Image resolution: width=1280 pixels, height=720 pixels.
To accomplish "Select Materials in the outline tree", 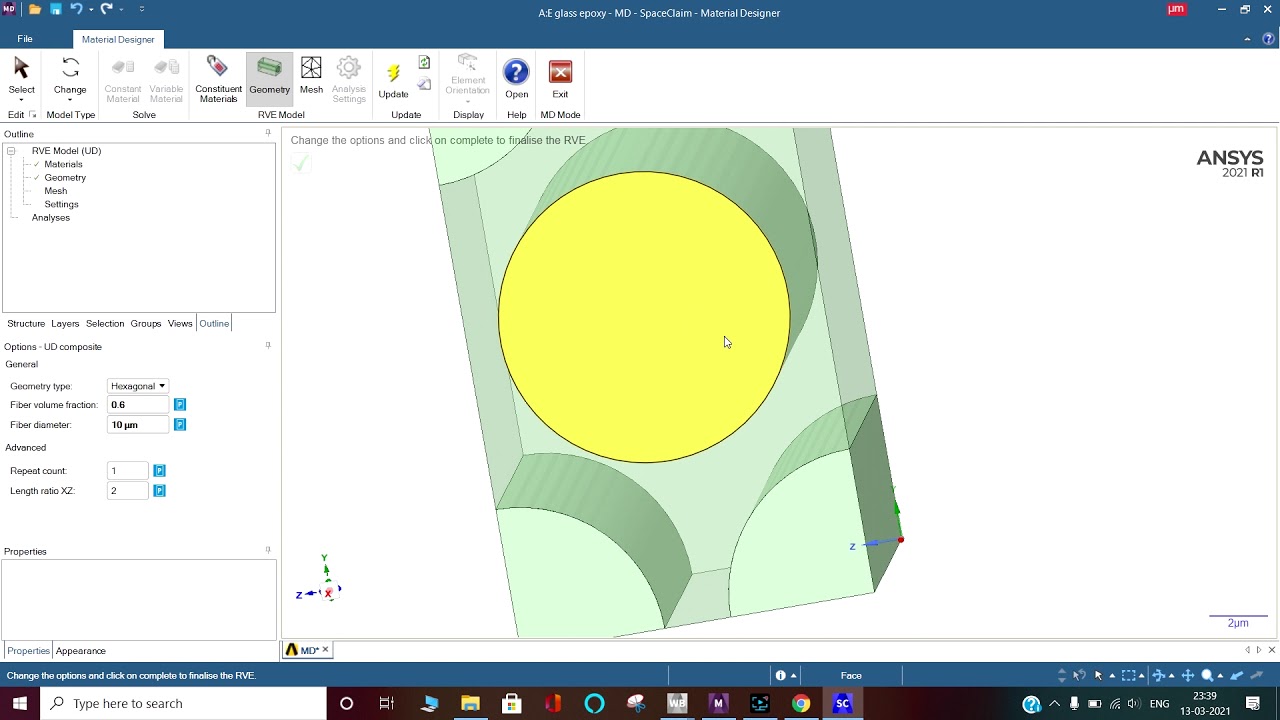I will [63, 164].
